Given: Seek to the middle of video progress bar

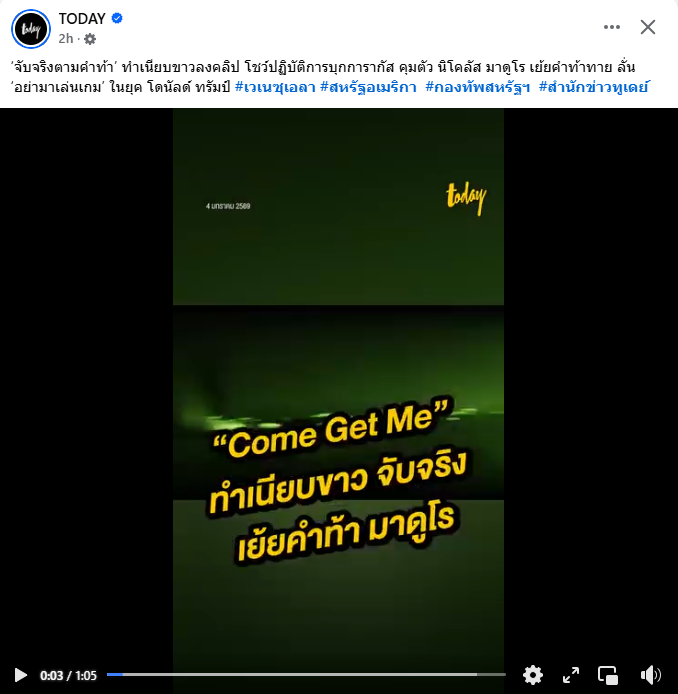Looking at the screenshot, I should tap(306, 675).
